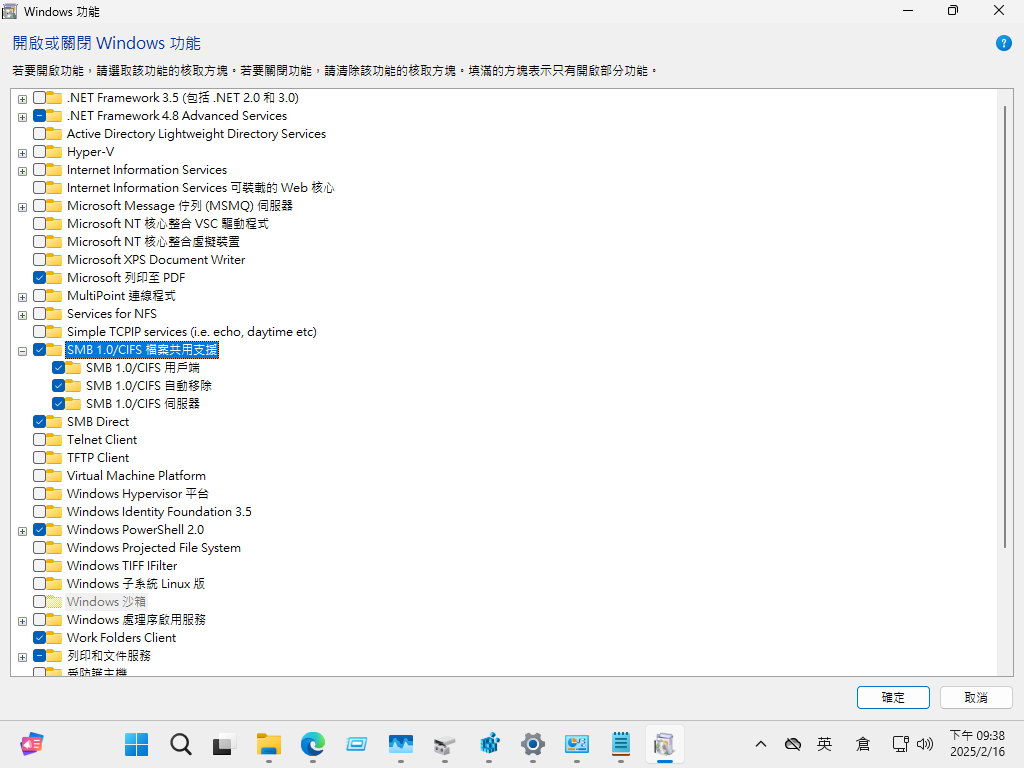Image resolution: width=1024 pixels, height=768 pixels.
Task: Select Windows 子系統 Linux 版 item
Action: (x=135, y=584)
